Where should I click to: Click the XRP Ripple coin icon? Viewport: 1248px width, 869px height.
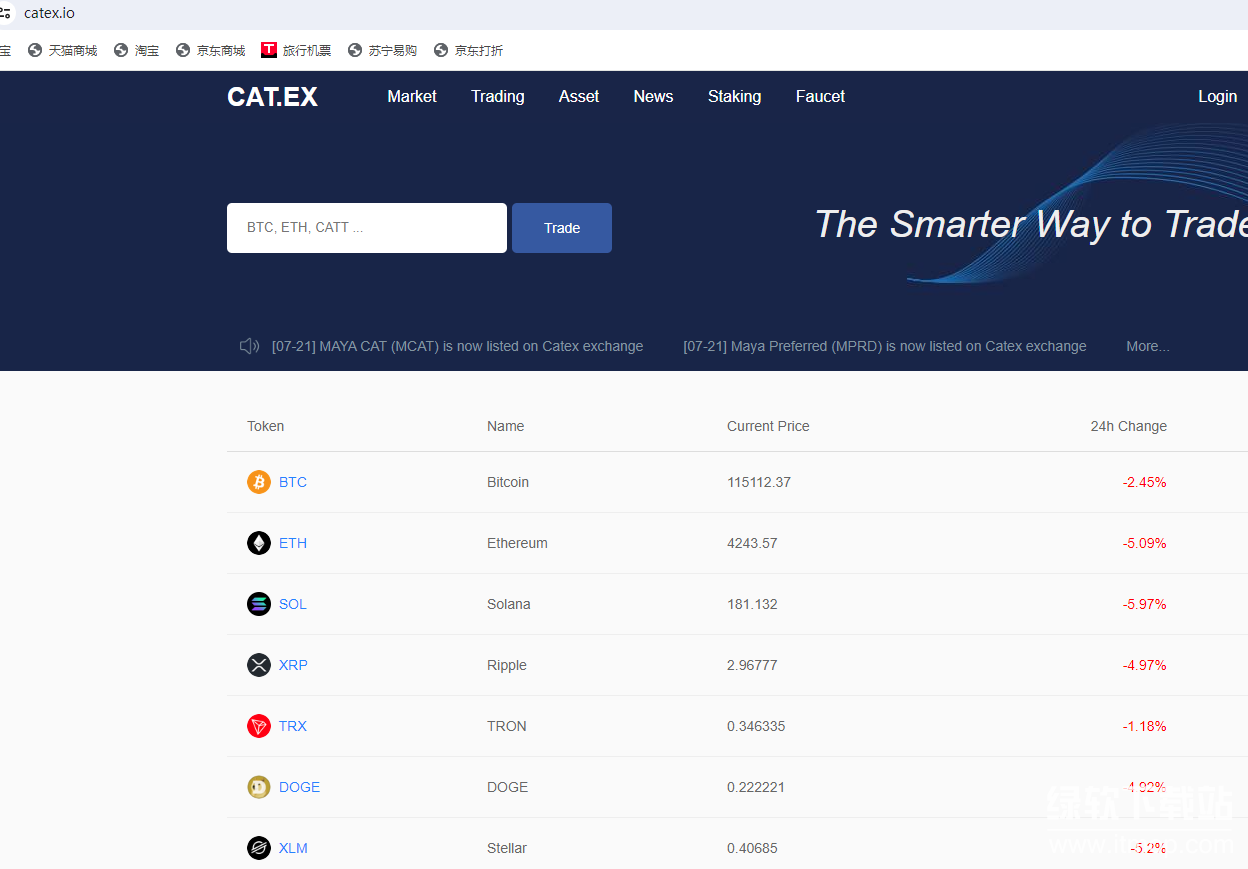pyautogui.click(x=259, y=665)
